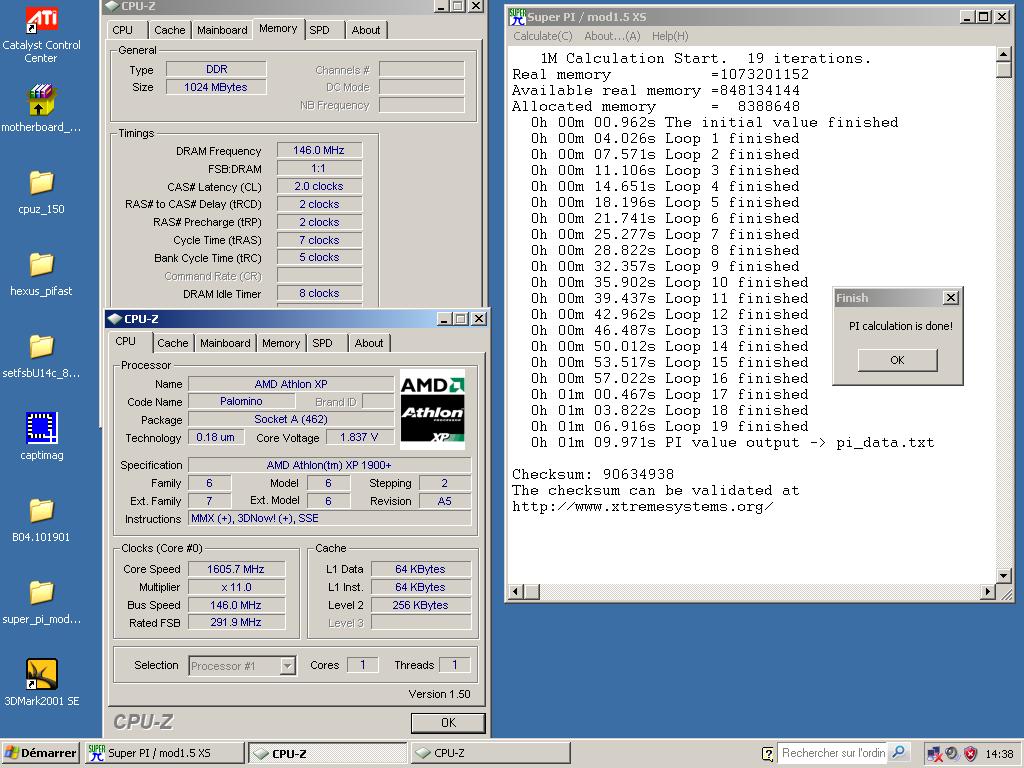Image resolution: width=1024 pixels, height=768 pixels.
Task: Click scroll left arrow in Super PI
Action: coord(516,592)
